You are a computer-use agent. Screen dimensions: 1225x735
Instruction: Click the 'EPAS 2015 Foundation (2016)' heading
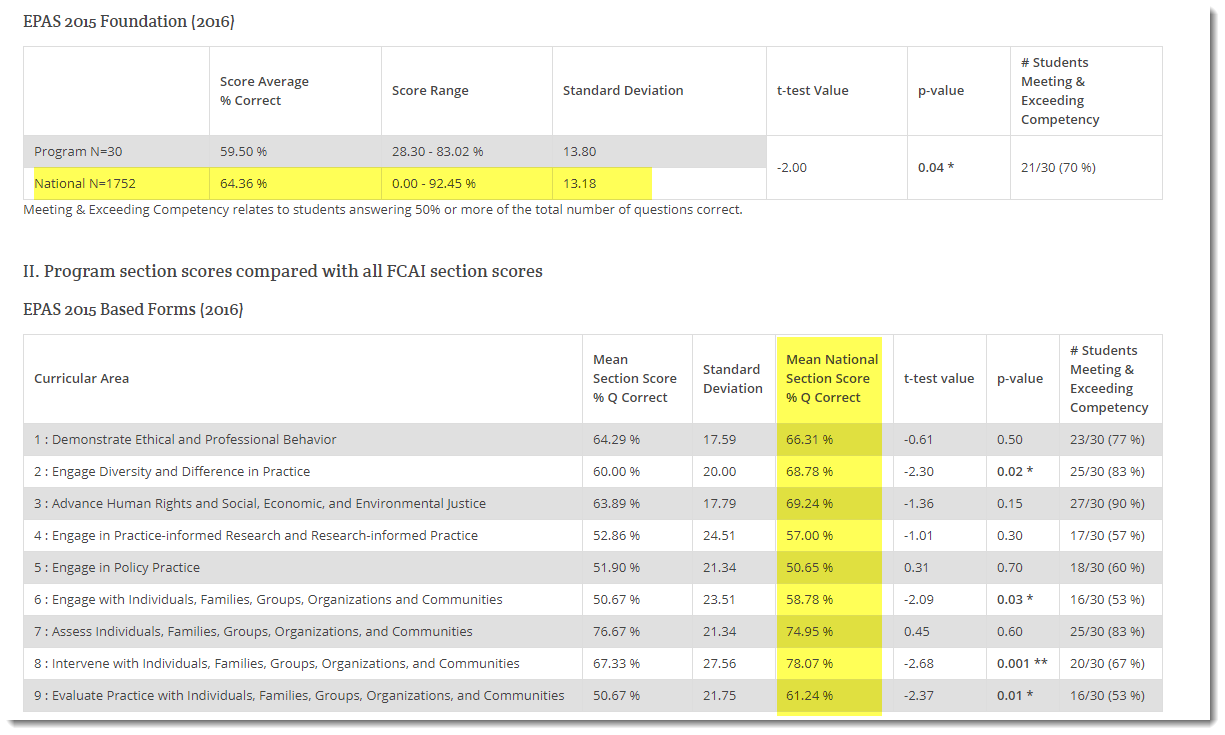point(129,21)
